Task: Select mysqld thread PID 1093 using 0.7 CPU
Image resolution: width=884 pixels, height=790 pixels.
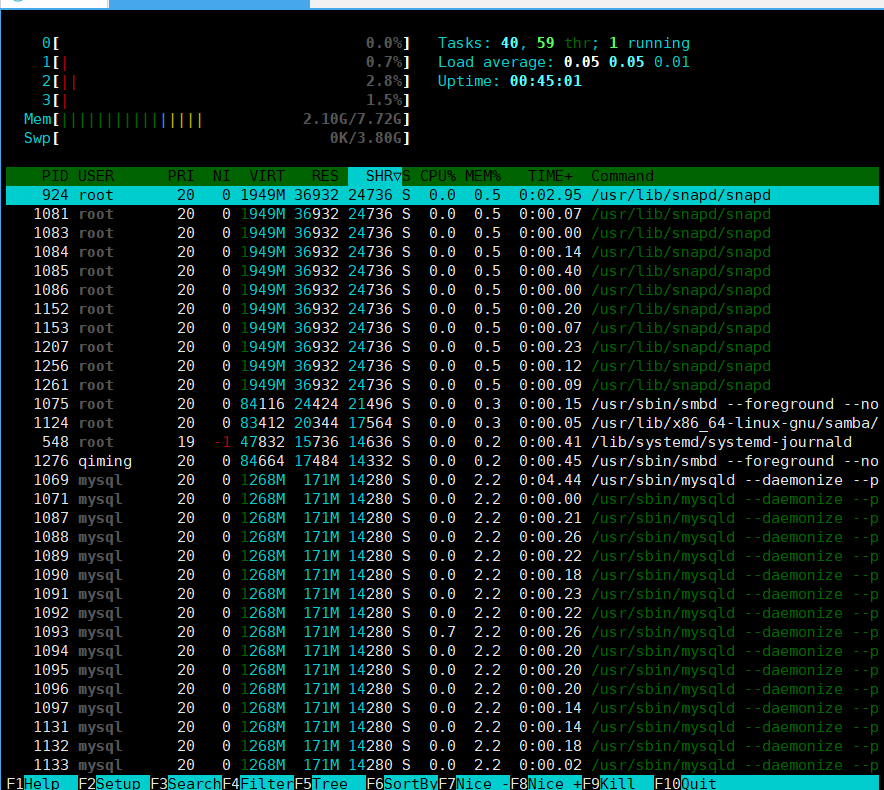Action: 442,632
